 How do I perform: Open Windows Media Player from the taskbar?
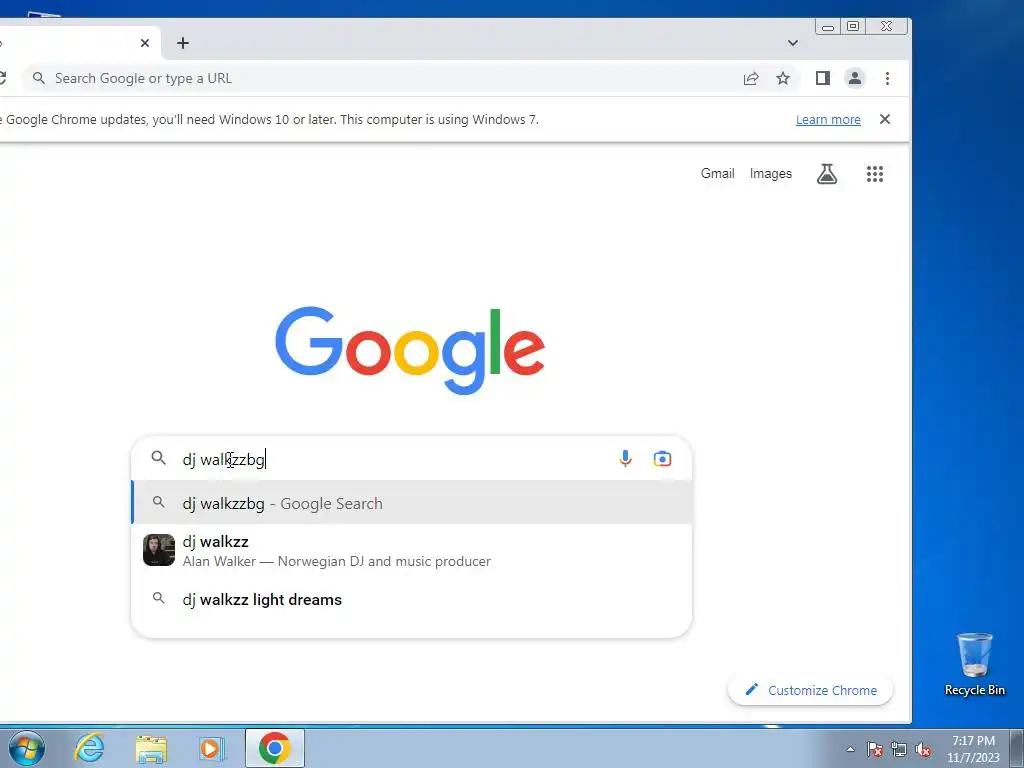click(212, 748)
